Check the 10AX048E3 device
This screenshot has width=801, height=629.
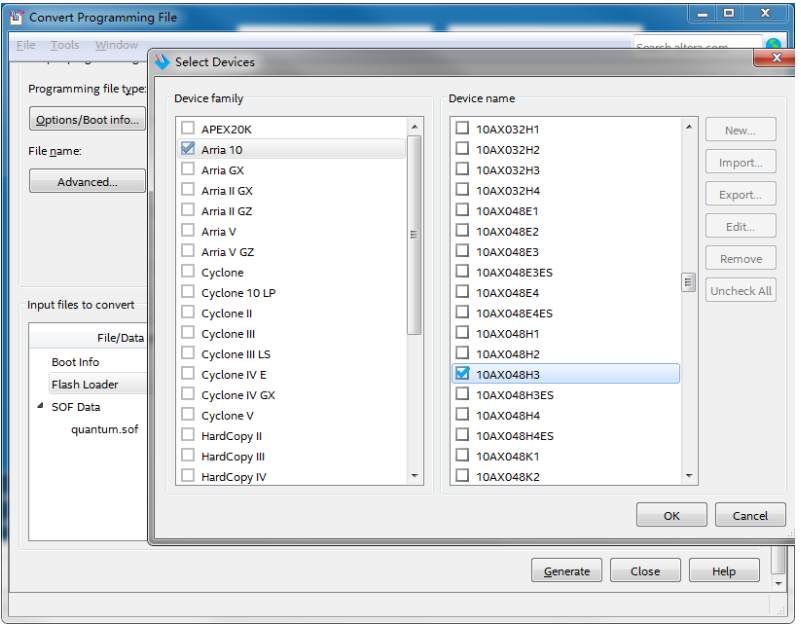(462, 250)
